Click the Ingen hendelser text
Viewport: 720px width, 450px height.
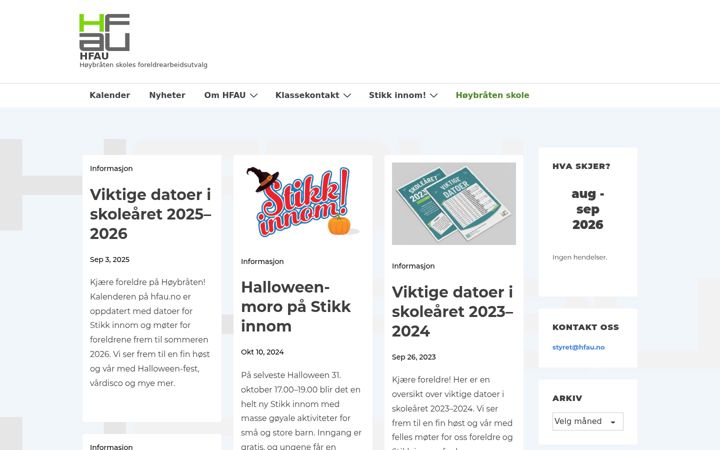(579, 258)
